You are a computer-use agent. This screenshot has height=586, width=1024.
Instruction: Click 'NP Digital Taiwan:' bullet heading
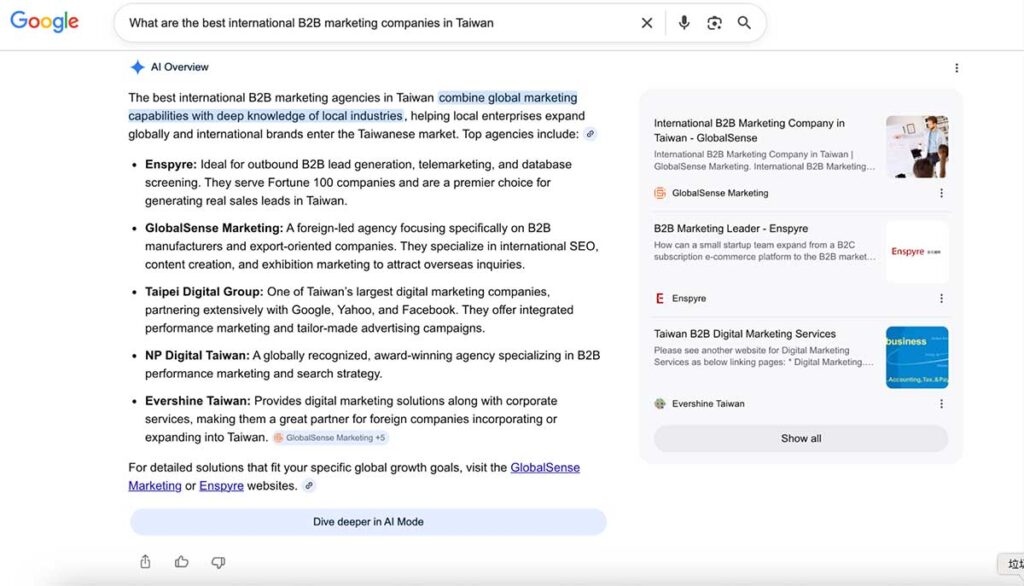pyautogui.click(x=197, y=355)
